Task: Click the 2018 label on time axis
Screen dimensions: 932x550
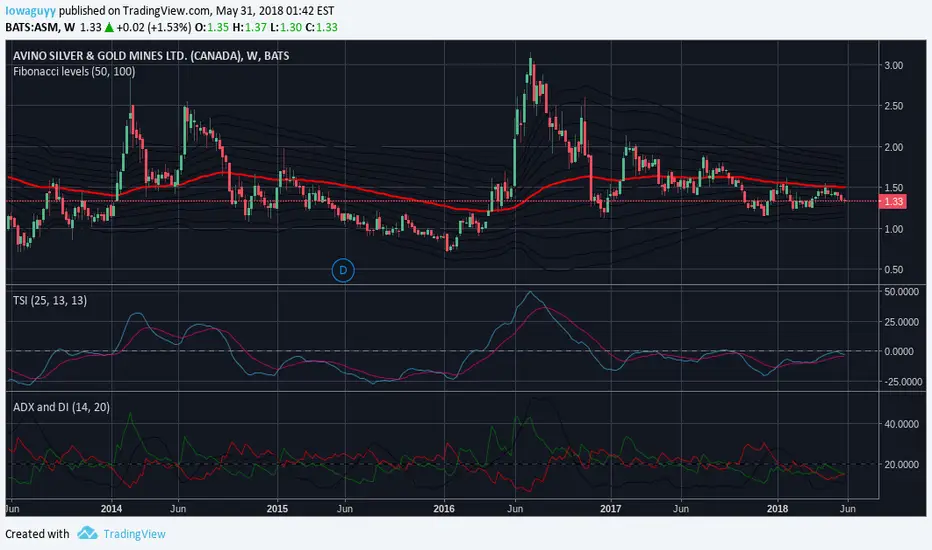Action: (x=777, y=508)
